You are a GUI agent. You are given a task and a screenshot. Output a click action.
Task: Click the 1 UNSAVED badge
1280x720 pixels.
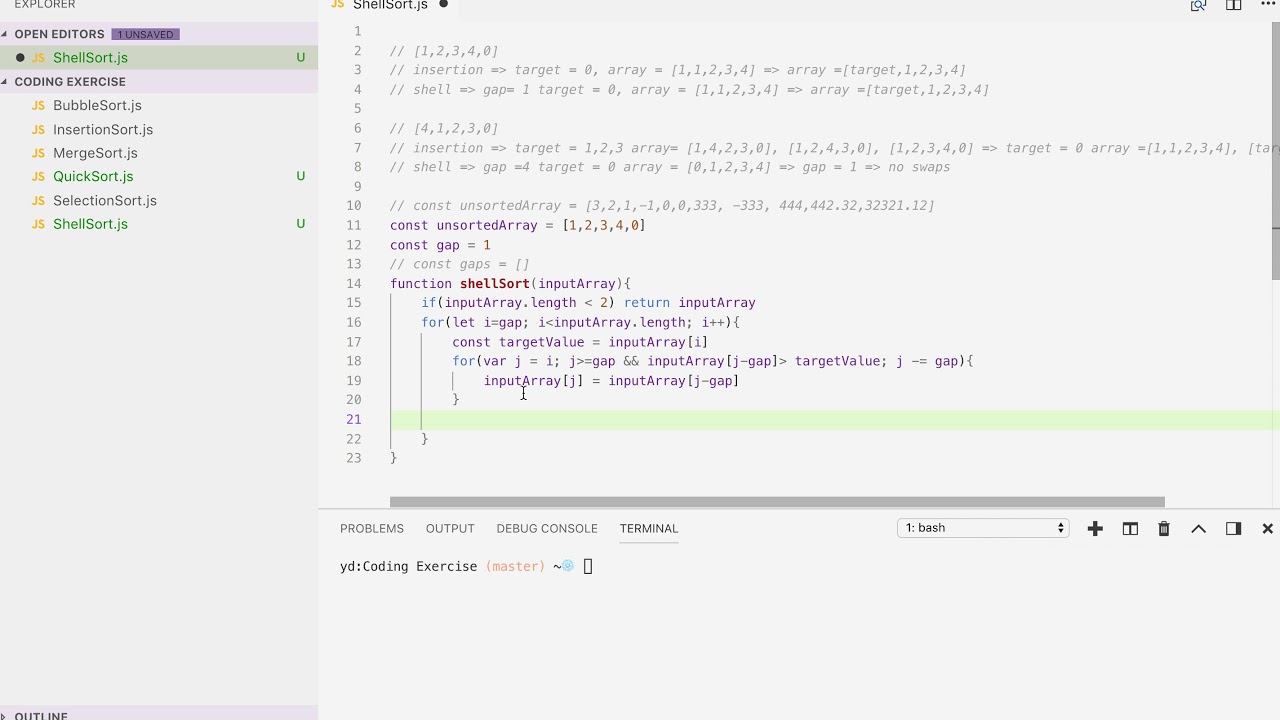[x=145, y=34]
